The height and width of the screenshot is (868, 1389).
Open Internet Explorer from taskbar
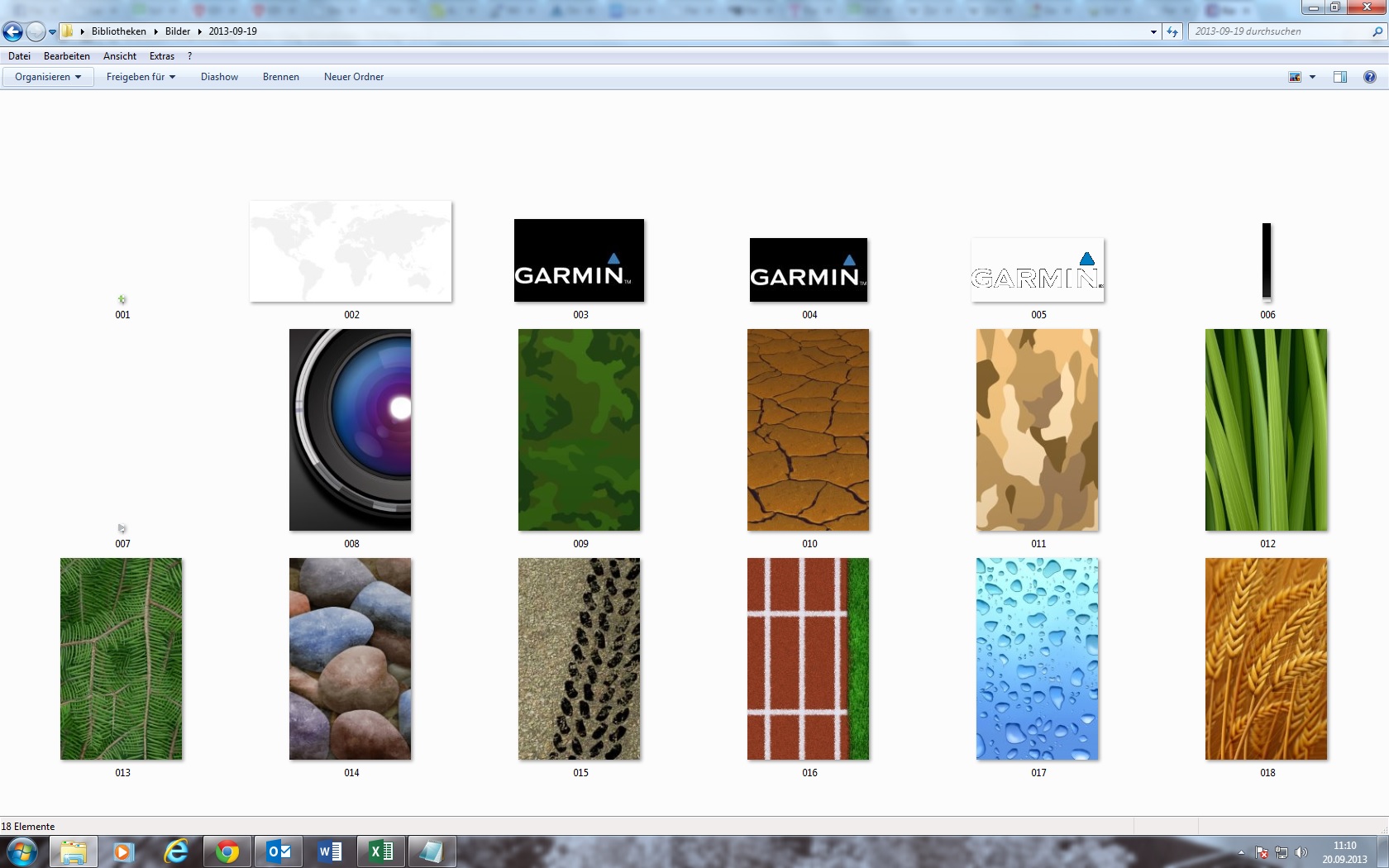[175, 851]
